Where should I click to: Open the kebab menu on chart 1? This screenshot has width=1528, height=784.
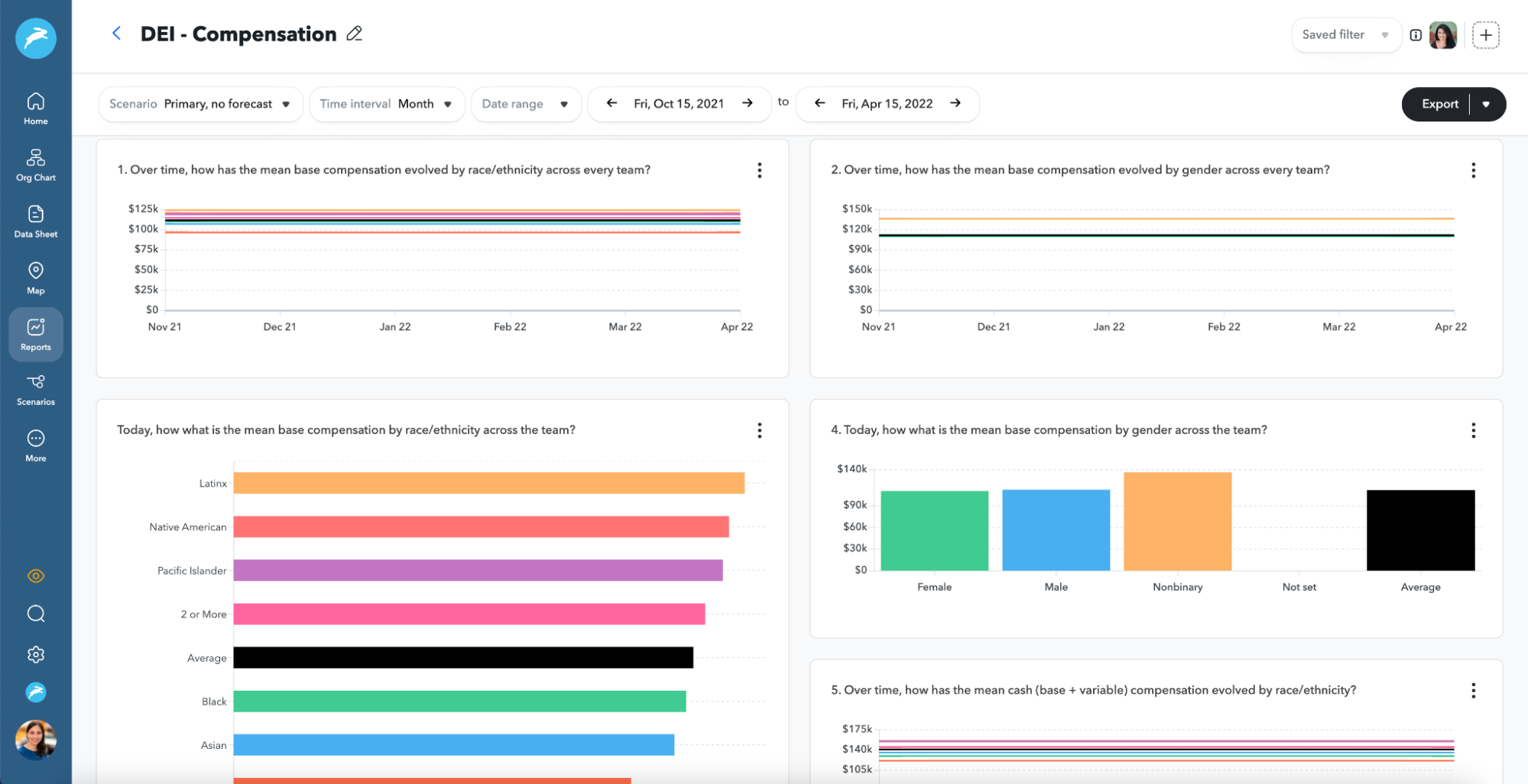(x=760, y=171)
